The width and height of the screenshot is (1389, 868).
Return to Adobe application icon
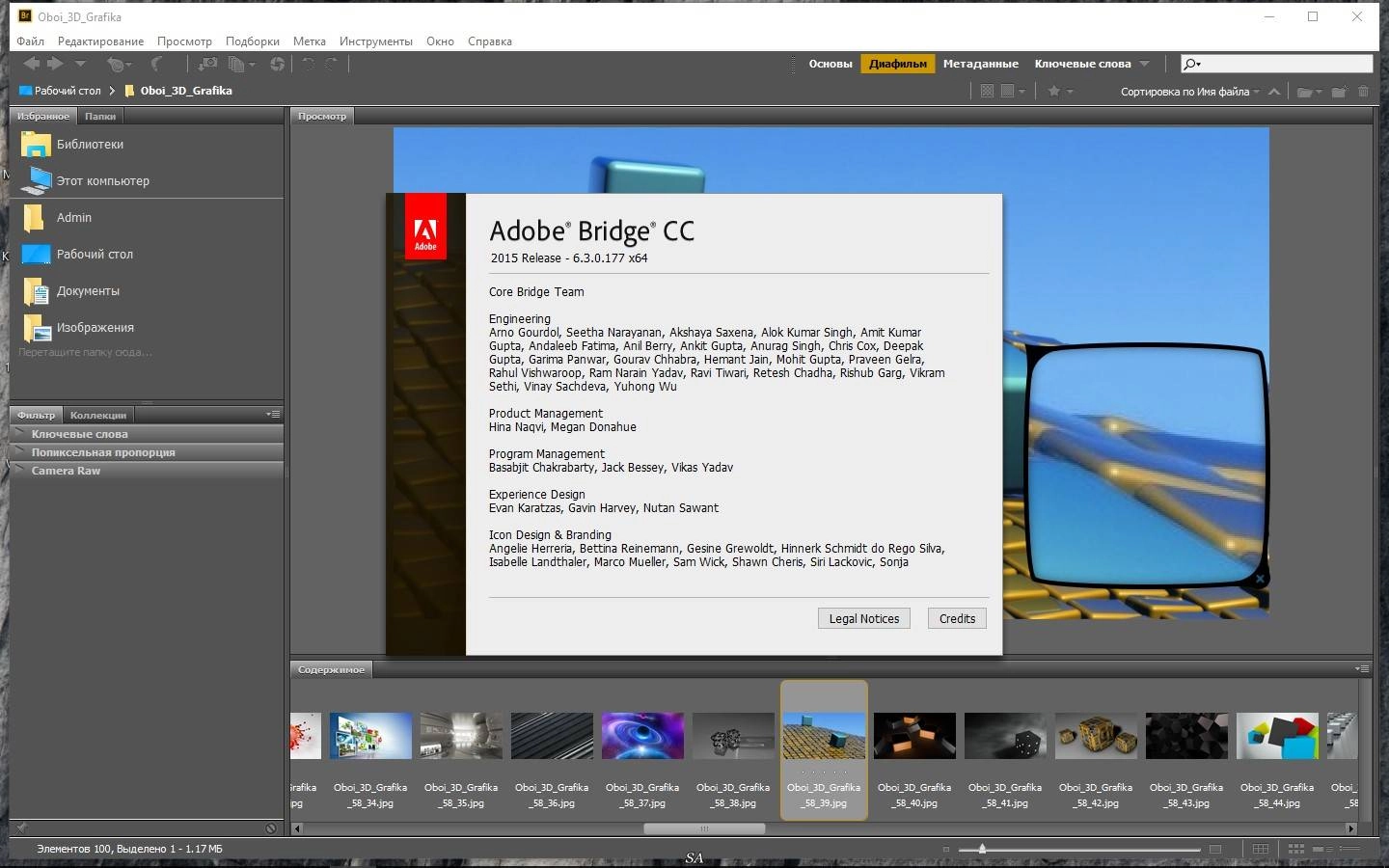click(156, 64)
